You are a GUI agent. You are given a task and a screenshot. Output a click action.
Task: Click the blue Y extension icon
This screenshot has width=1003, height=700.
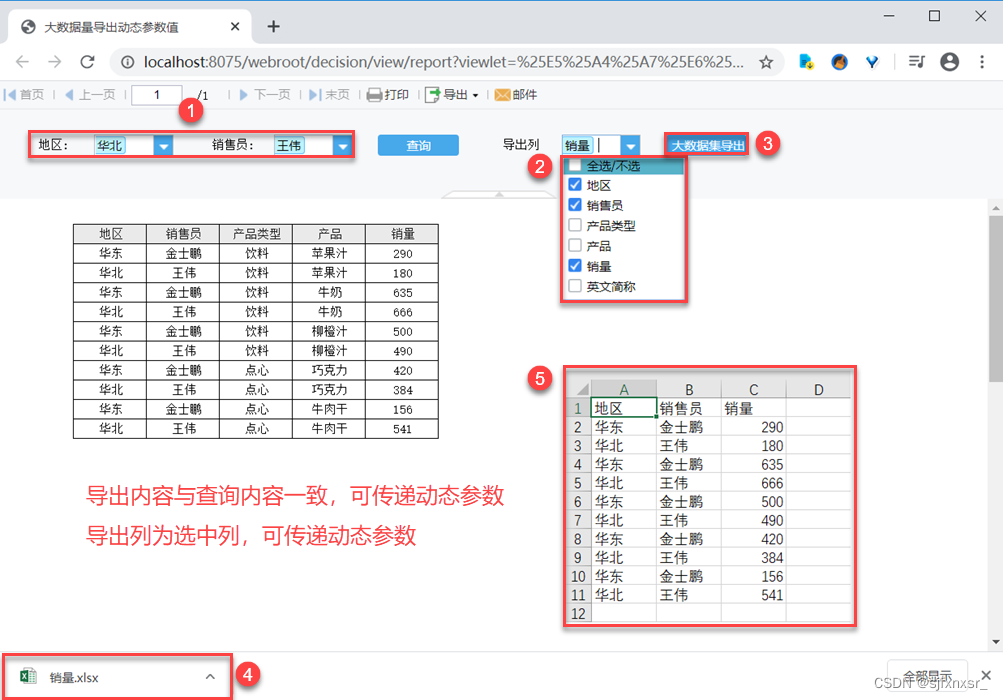(x=872, y=61)
